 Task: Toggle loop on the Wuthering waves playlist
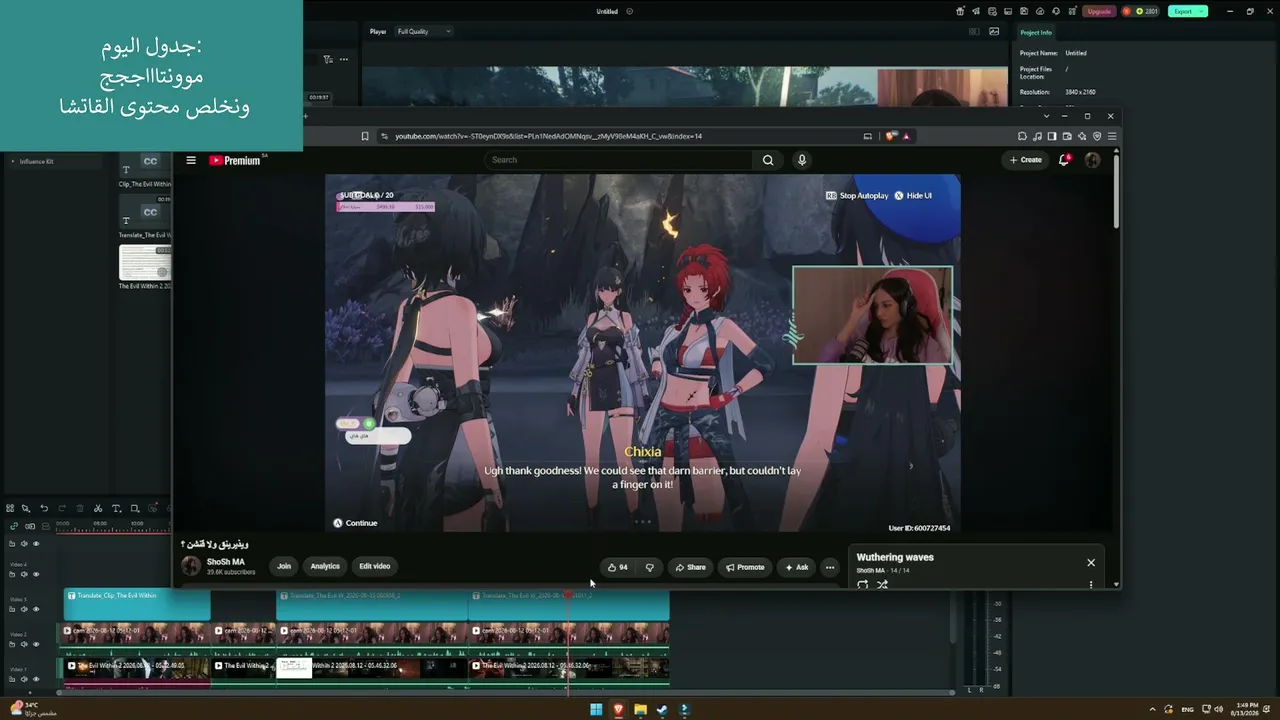(862, 584)
